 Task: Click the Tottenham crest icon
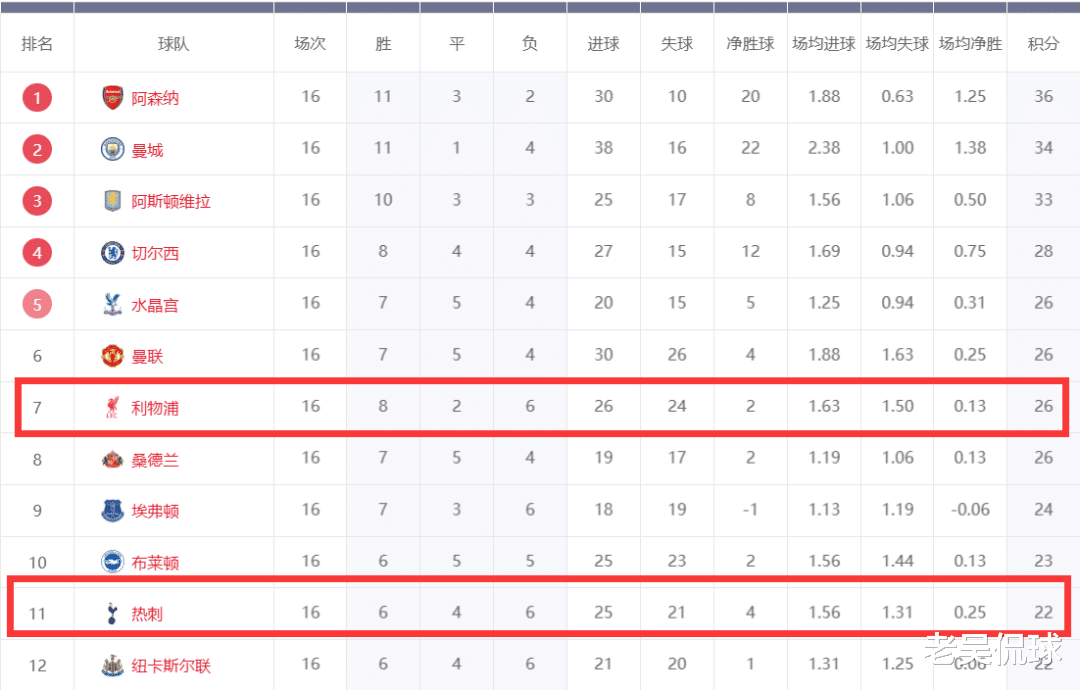(x=113, y=613)
